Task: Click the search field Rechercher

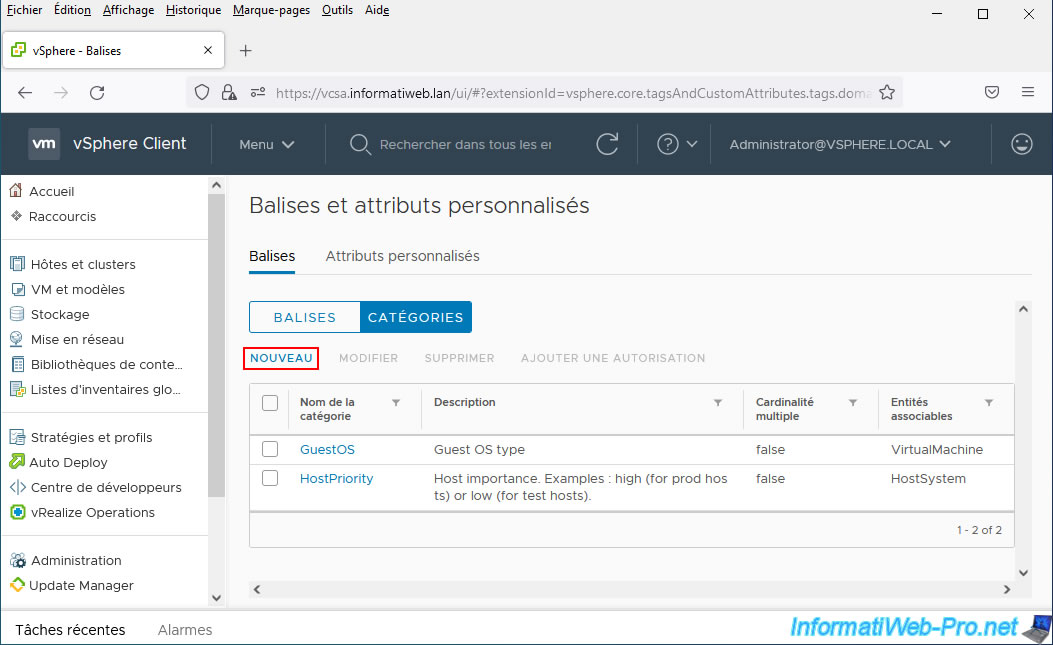Action: click(x=464, y=144)
